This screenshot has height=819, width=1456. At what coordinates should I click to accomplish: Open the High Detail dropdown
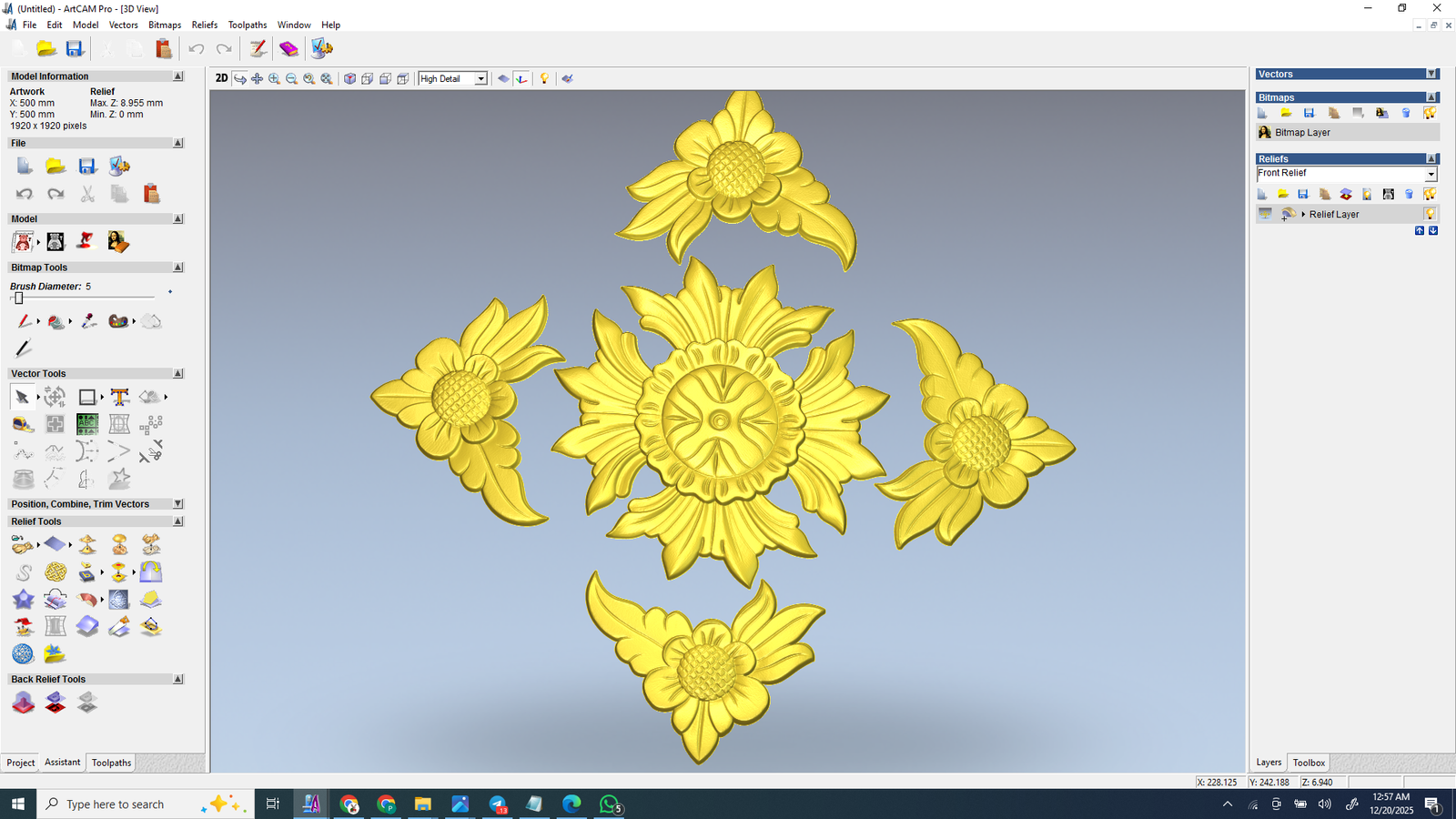pyautogui.click(x=480, y=79)
